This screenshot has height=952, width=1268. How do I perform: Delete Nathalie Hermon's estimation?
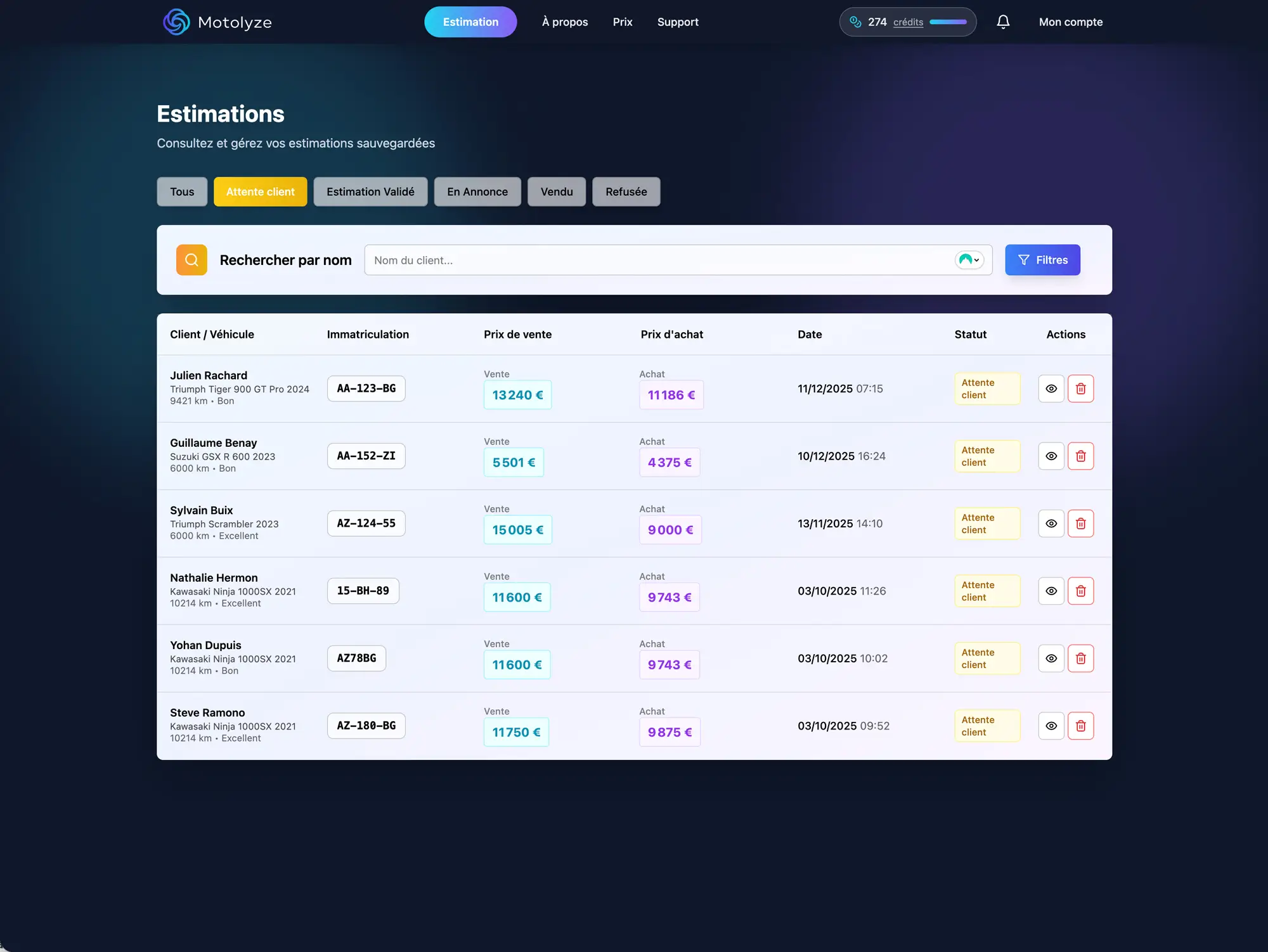[x=1080, y=591]
